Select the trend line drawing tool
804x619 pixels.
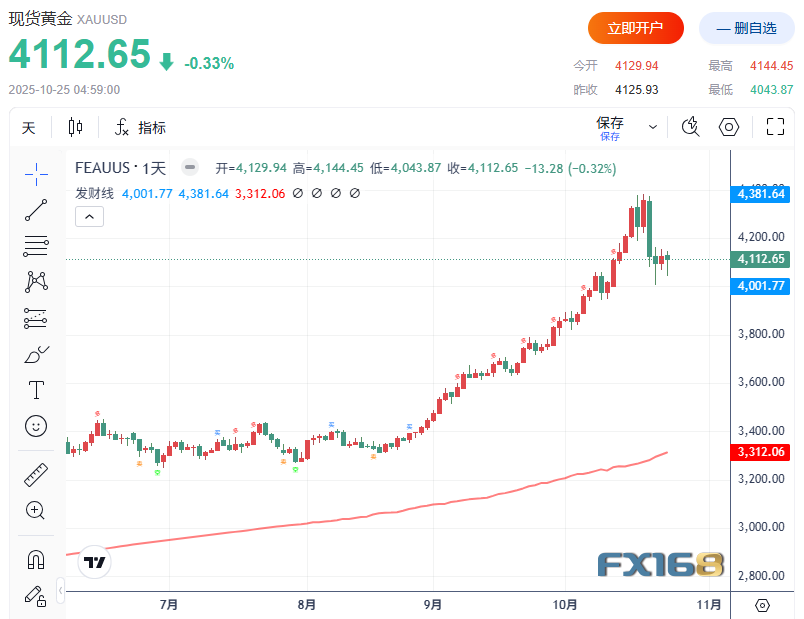(36, 210)
